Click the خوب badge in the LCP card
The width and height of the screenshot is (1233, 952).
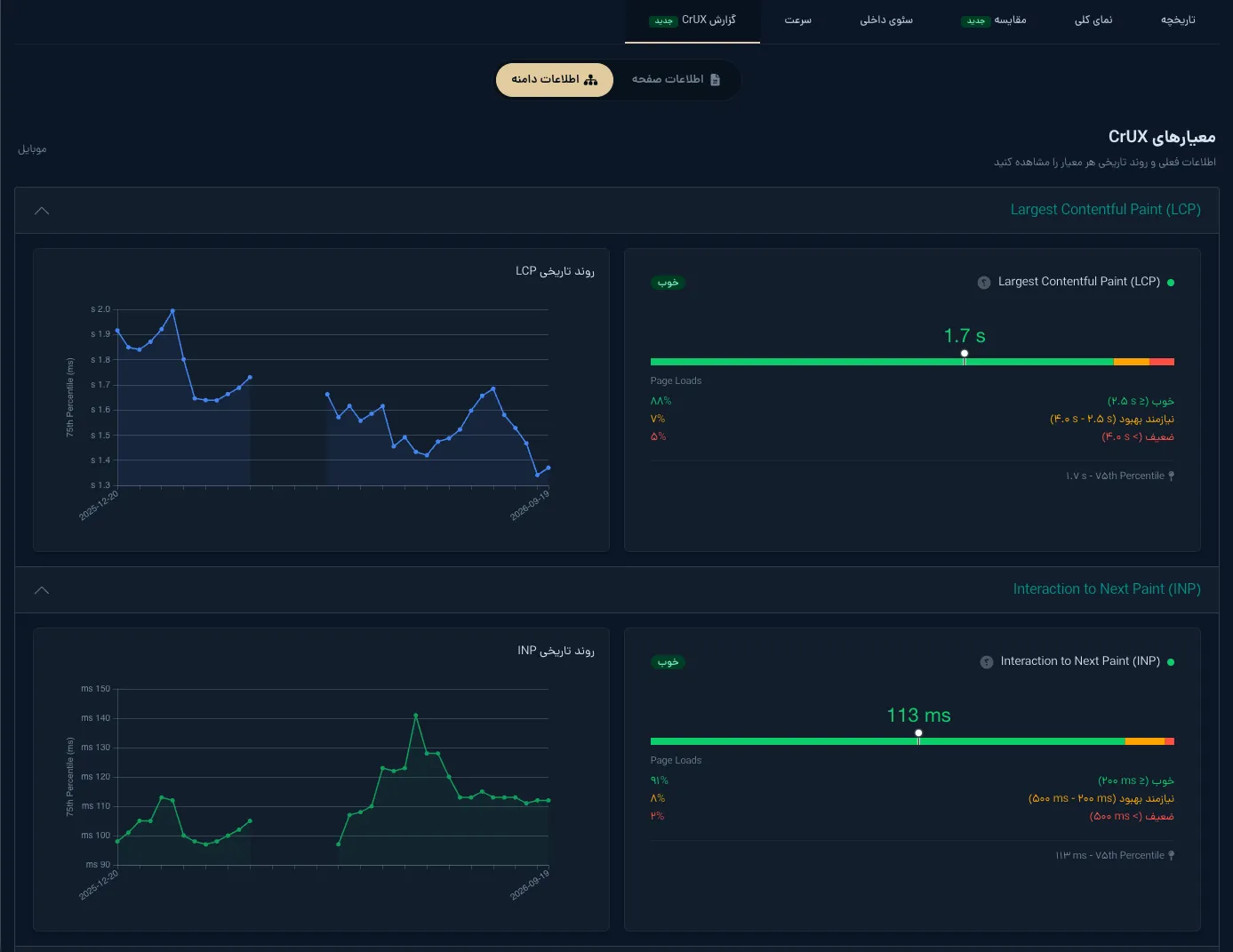click(x=668, y=283)
